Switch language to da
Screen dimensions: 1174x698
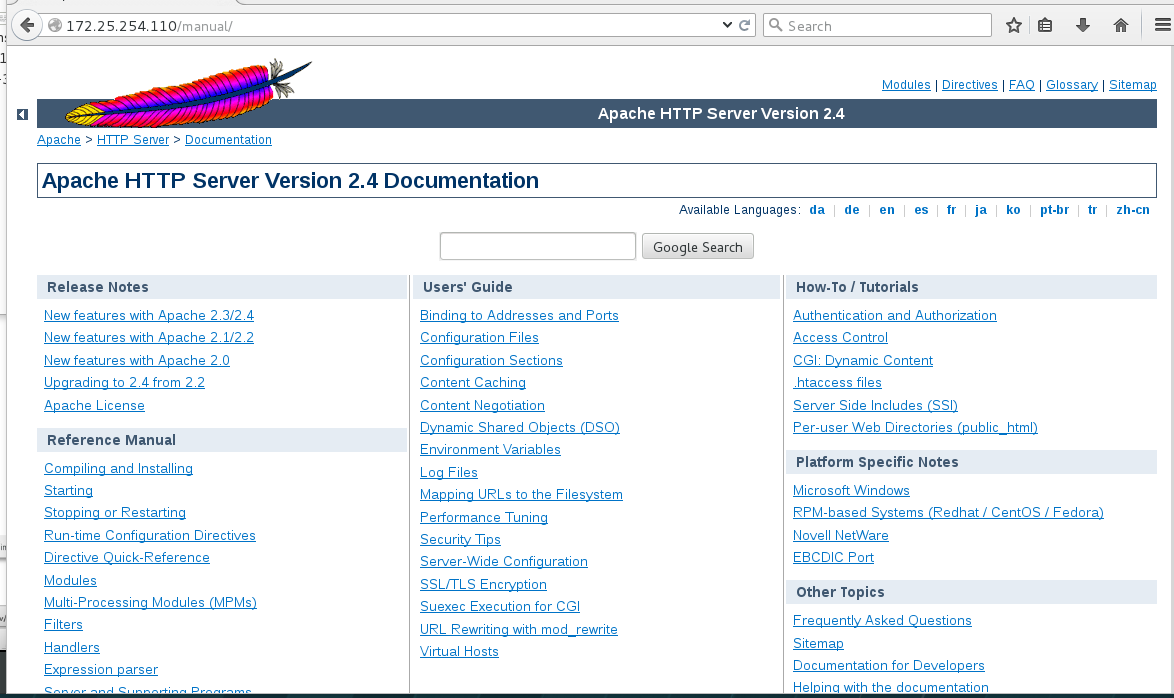click(x=817, y=210)
